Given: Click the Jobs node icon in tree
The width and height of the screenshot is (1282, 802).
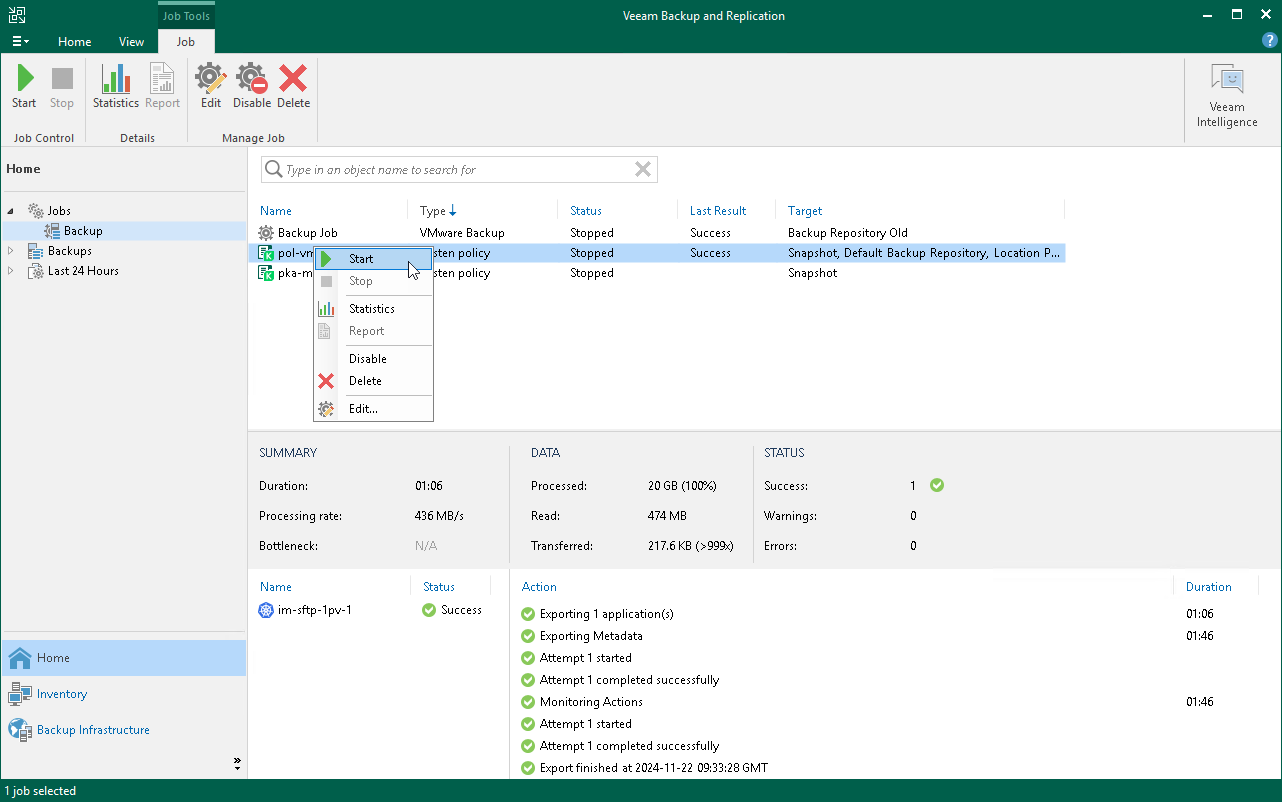Looking at the screenshot, I should click(x=35, y=211).
